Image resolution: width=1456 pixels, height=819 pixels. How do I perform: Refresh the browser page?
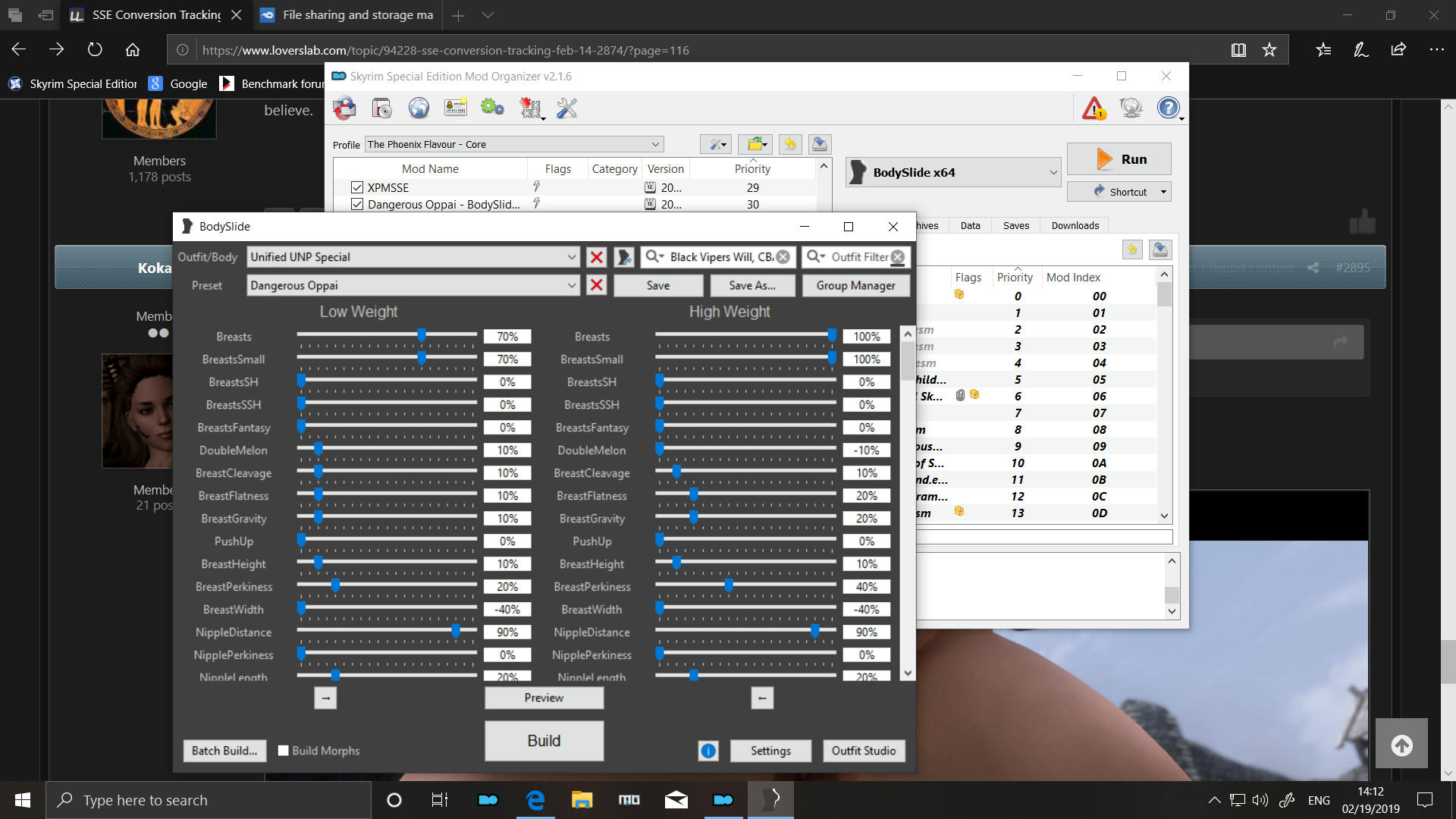point(95,50)
